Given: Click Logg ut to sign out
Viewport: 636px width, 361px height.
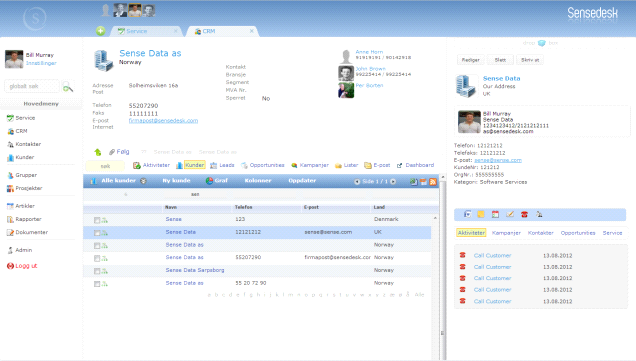Looking at the screenshot, I should tap(26, 266).
